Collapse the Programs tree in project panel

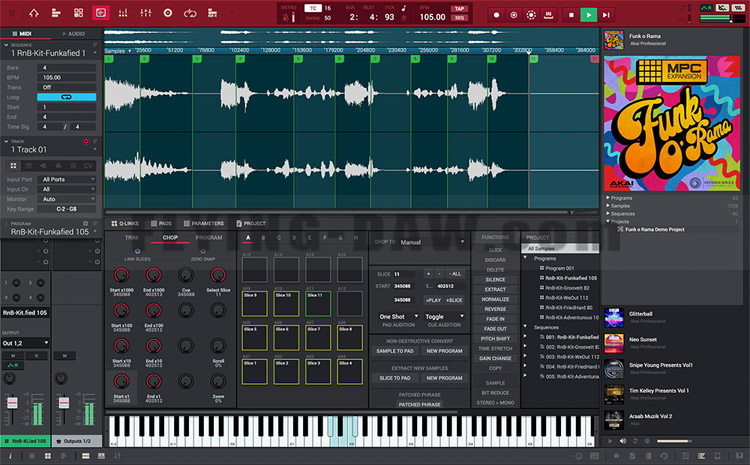[x=525, y=258]
